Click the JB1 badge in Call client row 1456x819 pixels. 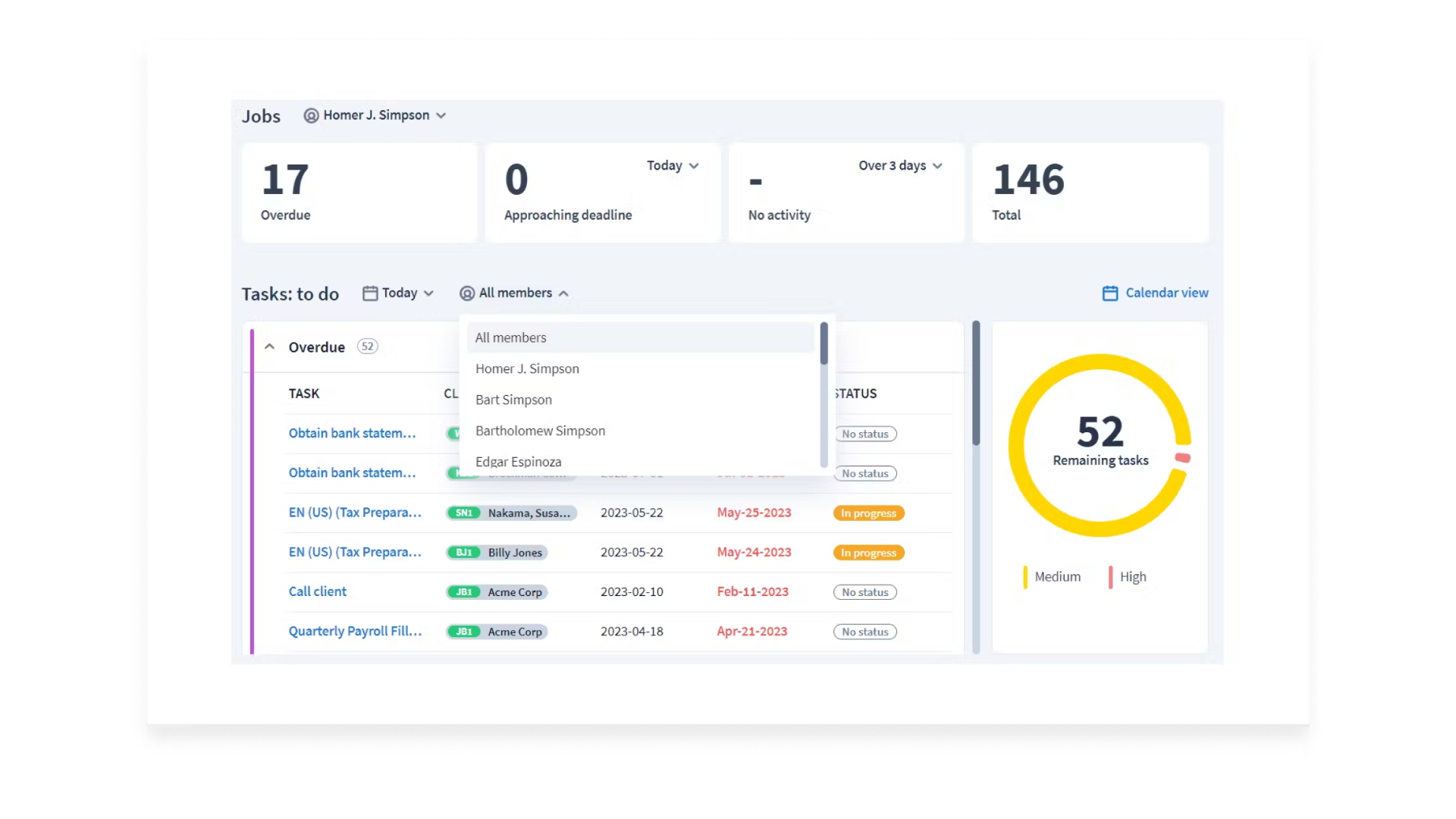tap(464, 592)
